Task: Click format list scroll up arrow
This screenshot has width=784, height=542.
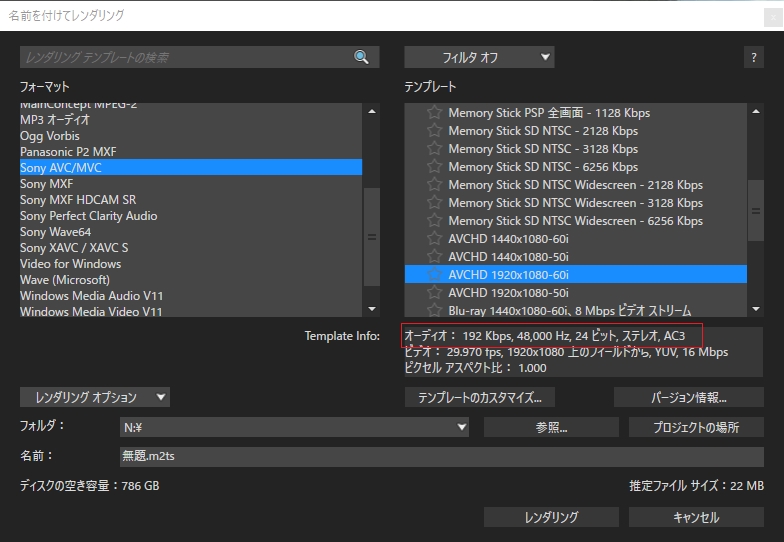Action: pos(372,112)
